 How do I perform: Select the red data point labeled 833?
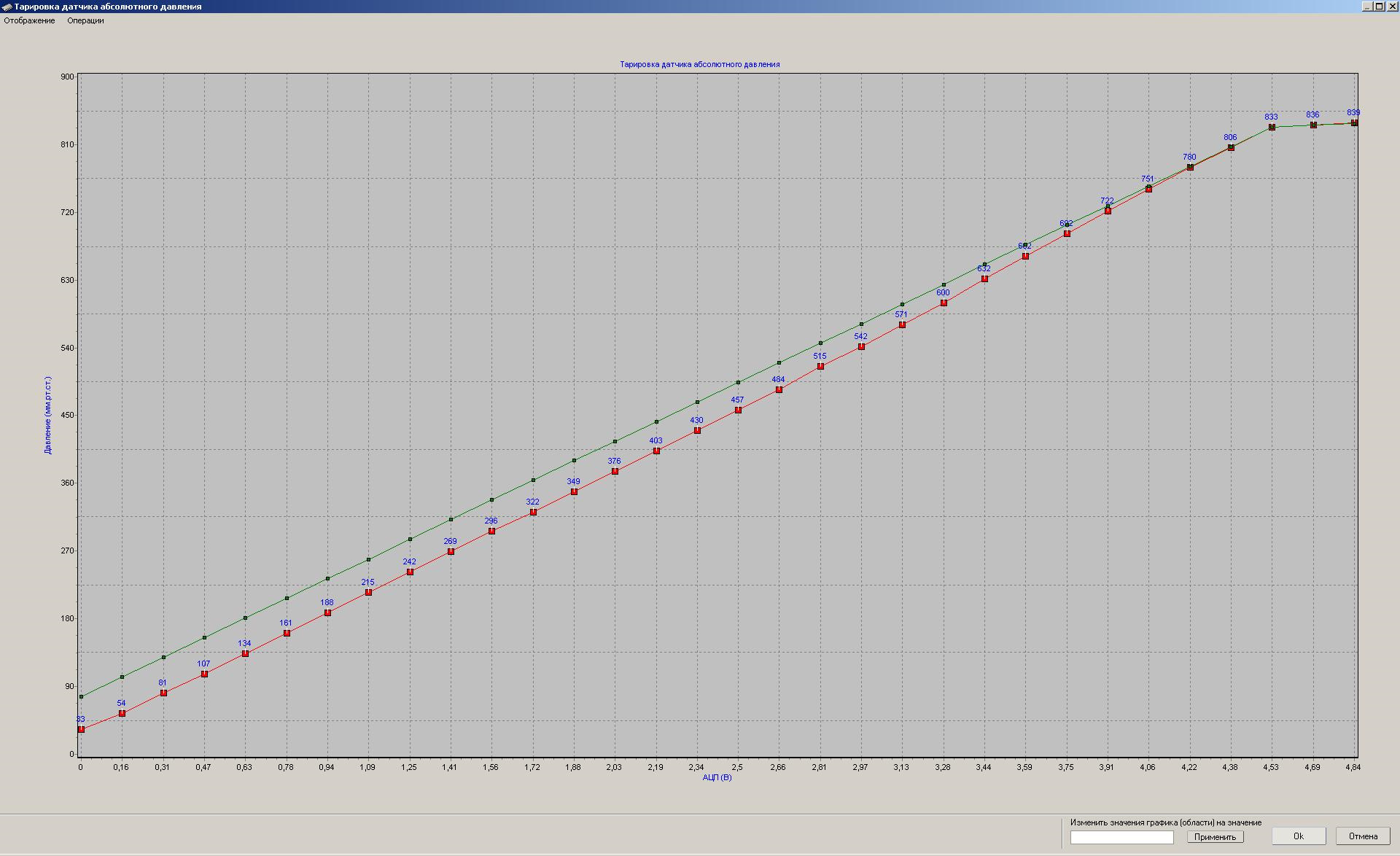click(1272, 127)
